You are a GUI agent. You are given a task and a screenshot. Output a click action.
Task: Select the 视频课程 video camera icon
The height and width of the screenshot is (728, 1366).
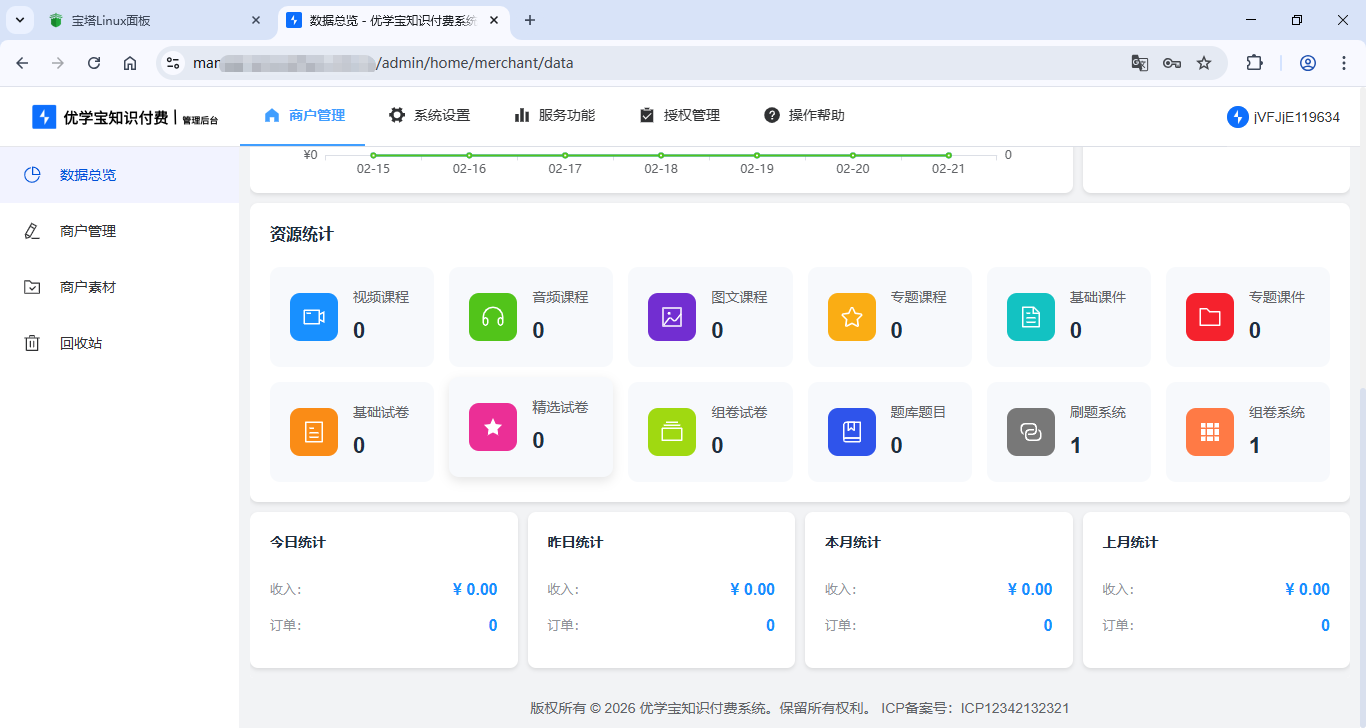point(313,316)
